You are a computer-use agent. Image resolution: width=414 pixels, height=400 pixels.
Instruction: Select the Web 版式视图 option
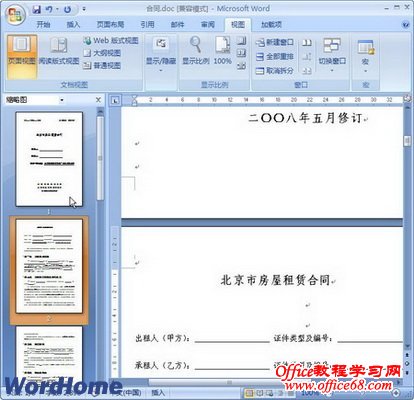[x=111, y=41]
